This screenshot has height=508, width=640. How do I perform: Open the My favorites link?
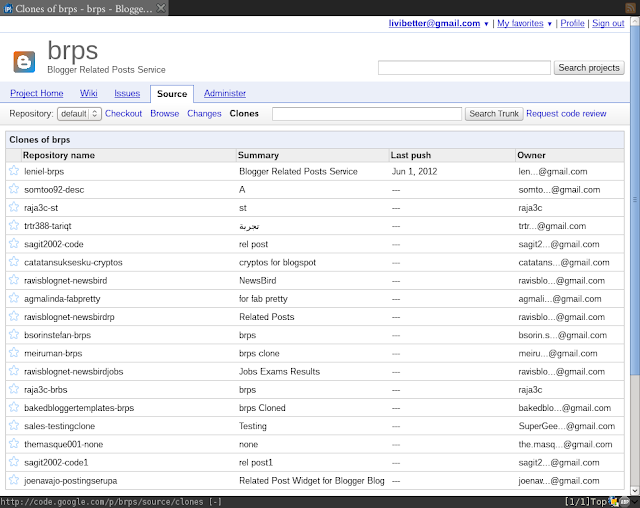pyautogui.click(x=520, y=23)
